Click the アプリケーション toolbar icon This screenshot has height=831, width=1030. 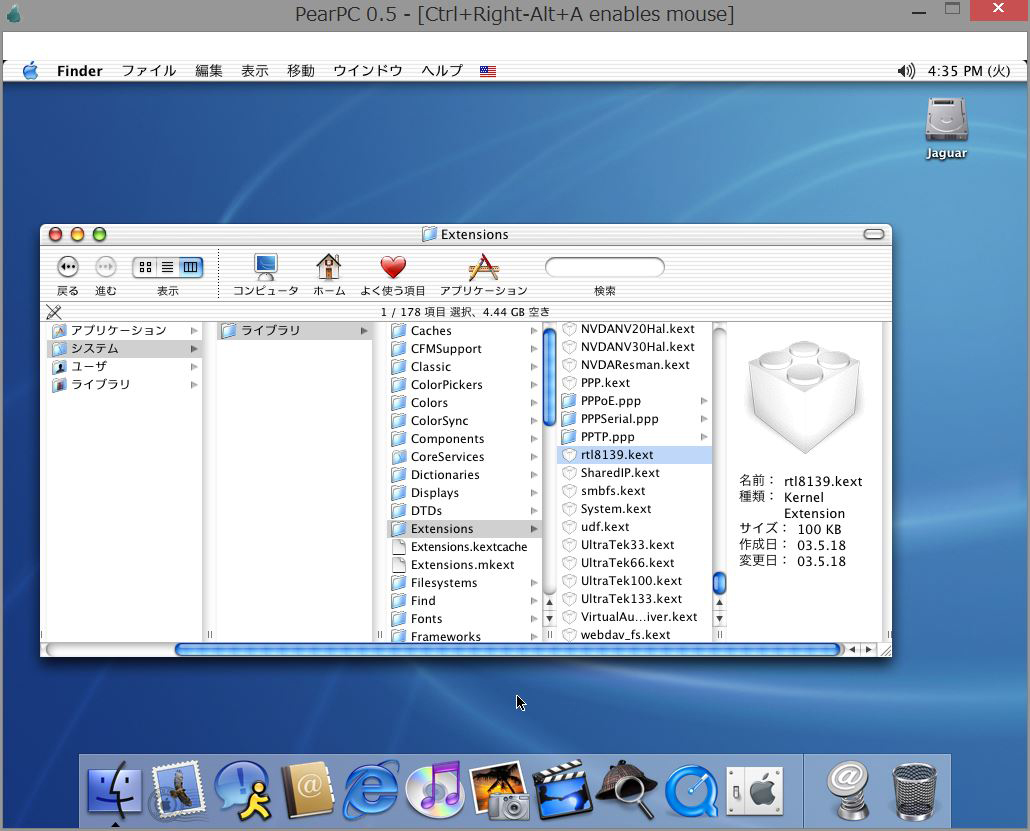pos(483,267)
